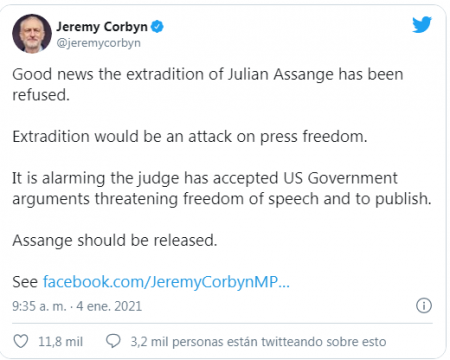Click the circled info icon
The width and height of the screenshot is (450, 360).
click(x=424, y=305)
